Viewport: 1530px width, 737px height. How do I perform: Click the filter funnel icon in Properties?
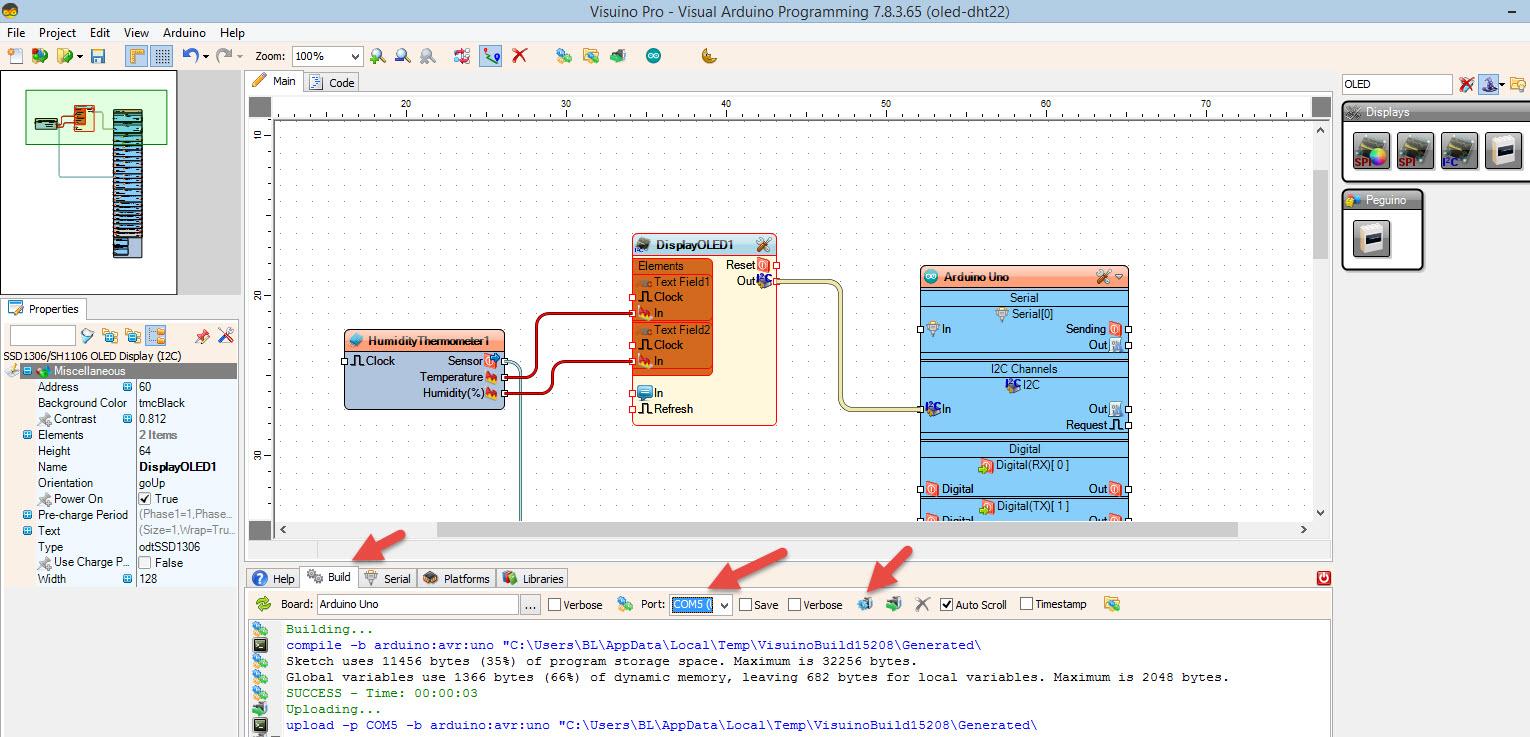click(87, 336)
